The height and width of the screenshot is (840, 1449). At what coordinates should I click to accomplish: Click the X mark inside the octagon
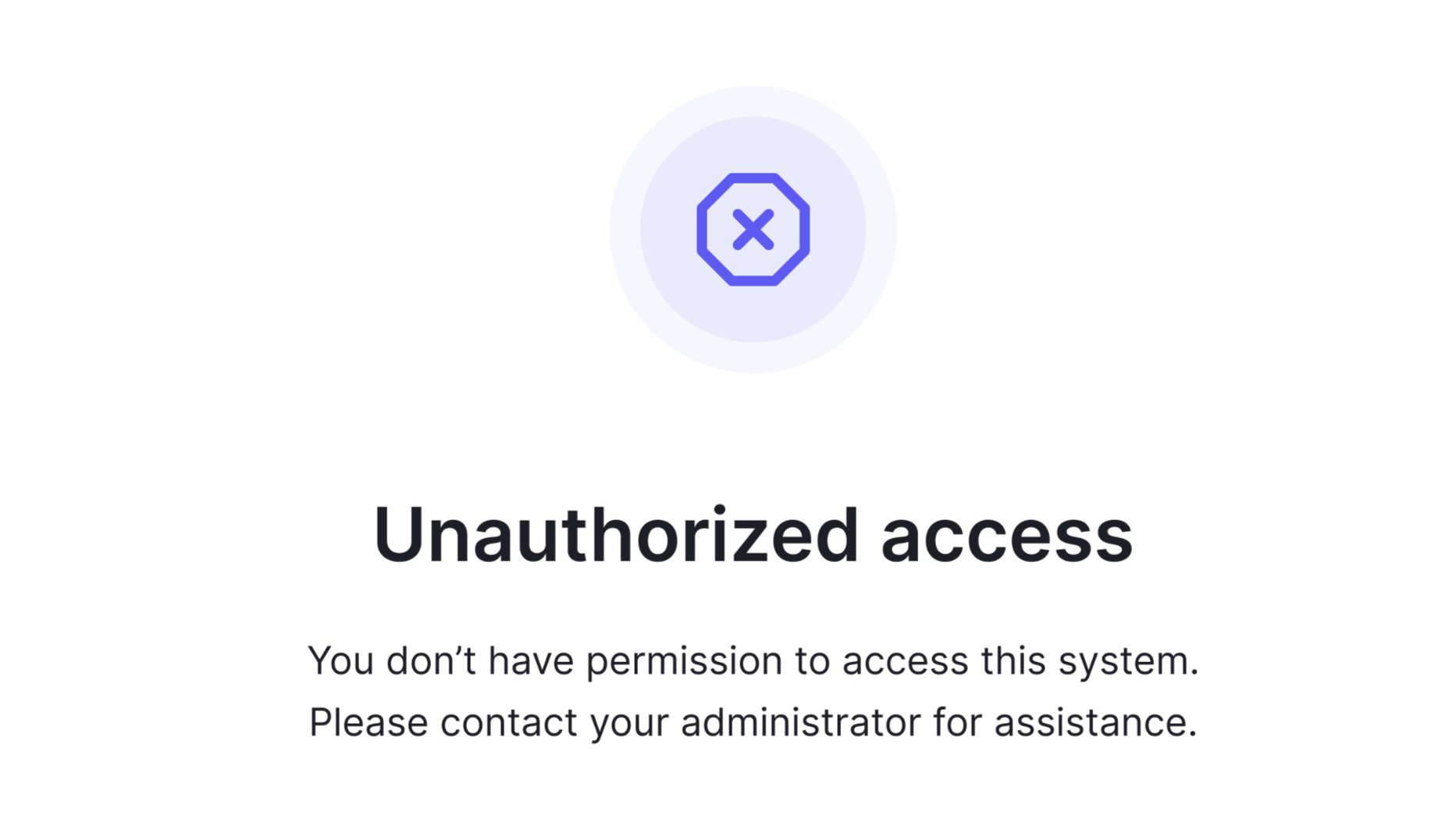click(x=753, y=230)
